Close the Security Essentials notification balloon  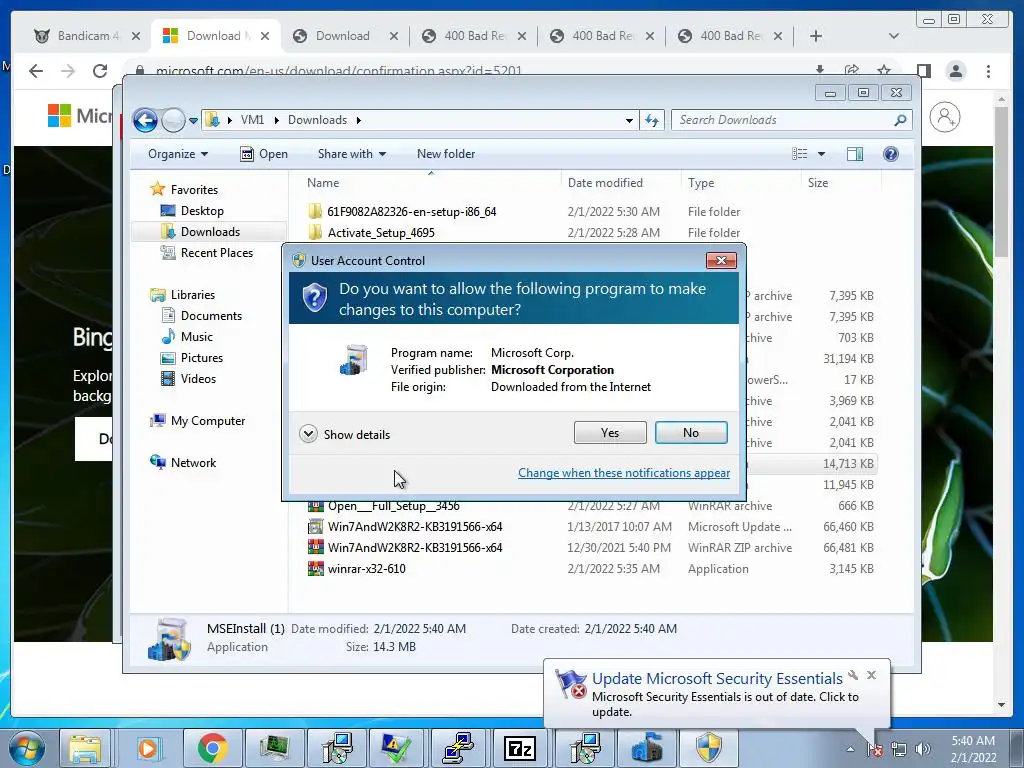[871, 675]
